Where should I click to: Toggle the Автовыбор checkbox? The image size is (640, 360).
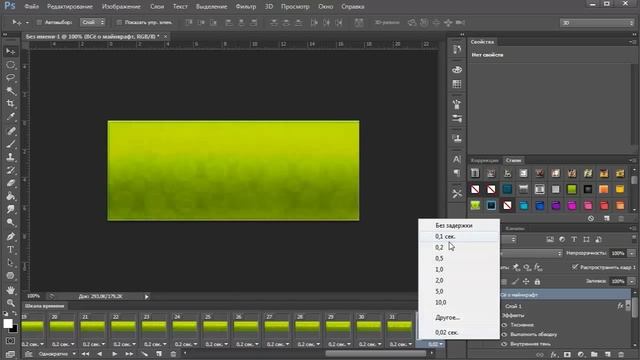(39, 22)
